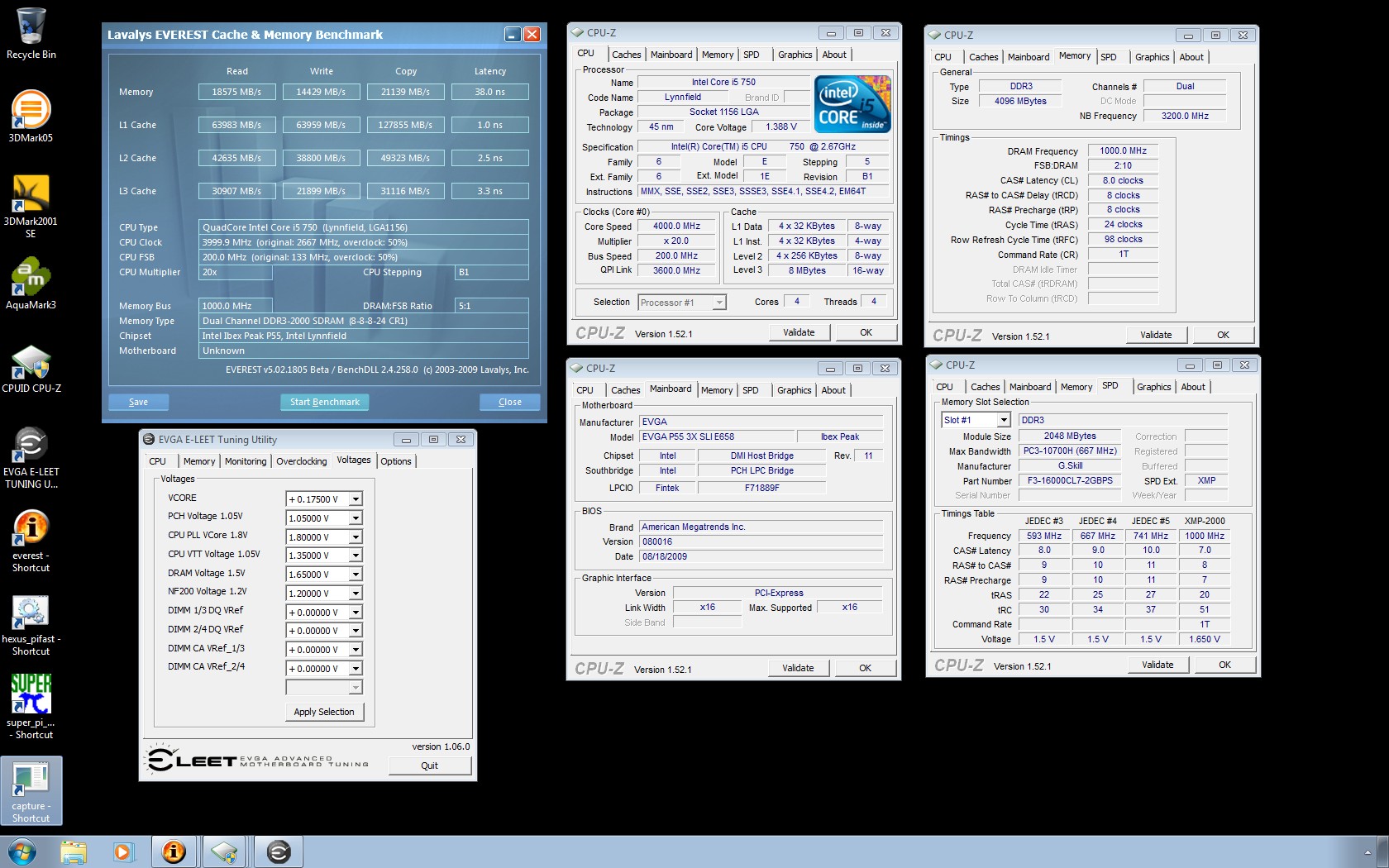This screenshot has width=1389, height=868.
Task: Click Apply Selection in E-LEET
Action: click(x=324, y=712)
